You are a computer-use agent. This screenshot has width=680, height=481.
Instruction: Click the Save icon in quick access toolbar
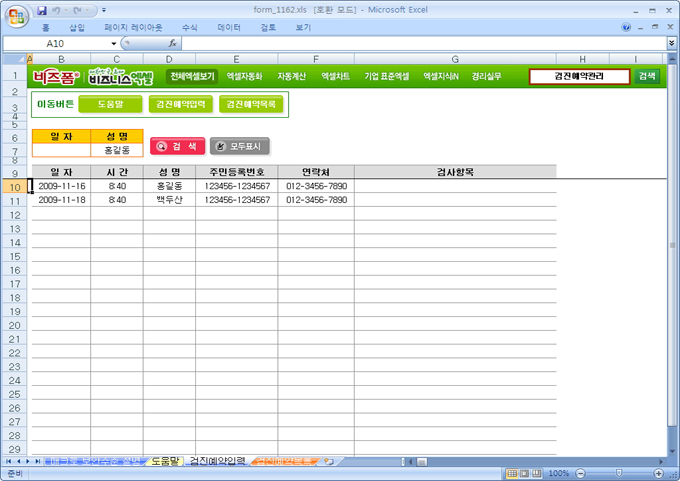tap(42, 10)
